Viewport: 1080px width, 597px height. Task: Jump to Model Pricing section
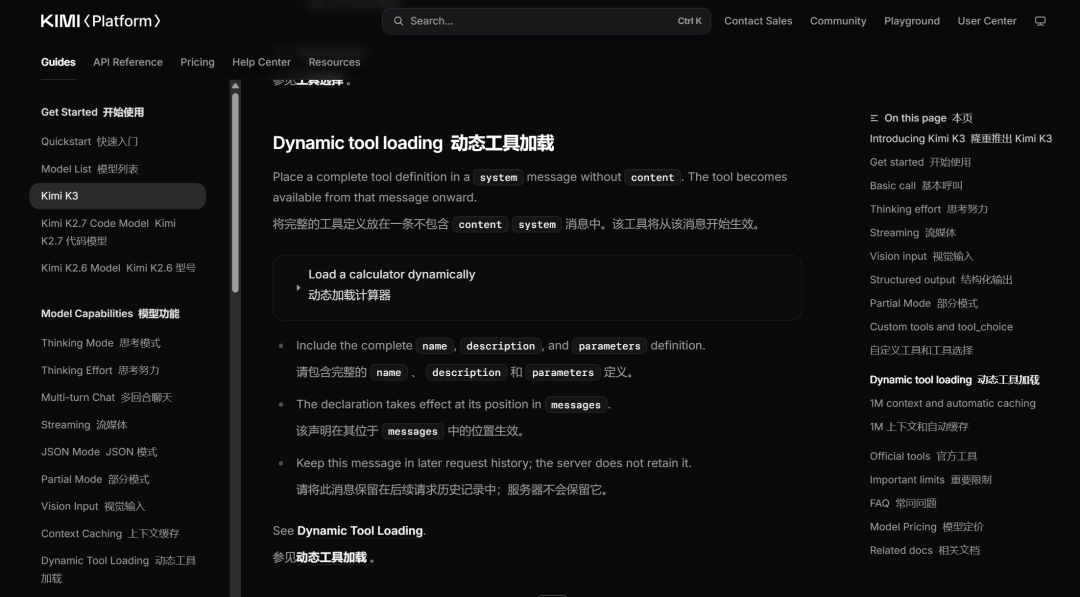[x=926, y=527]
